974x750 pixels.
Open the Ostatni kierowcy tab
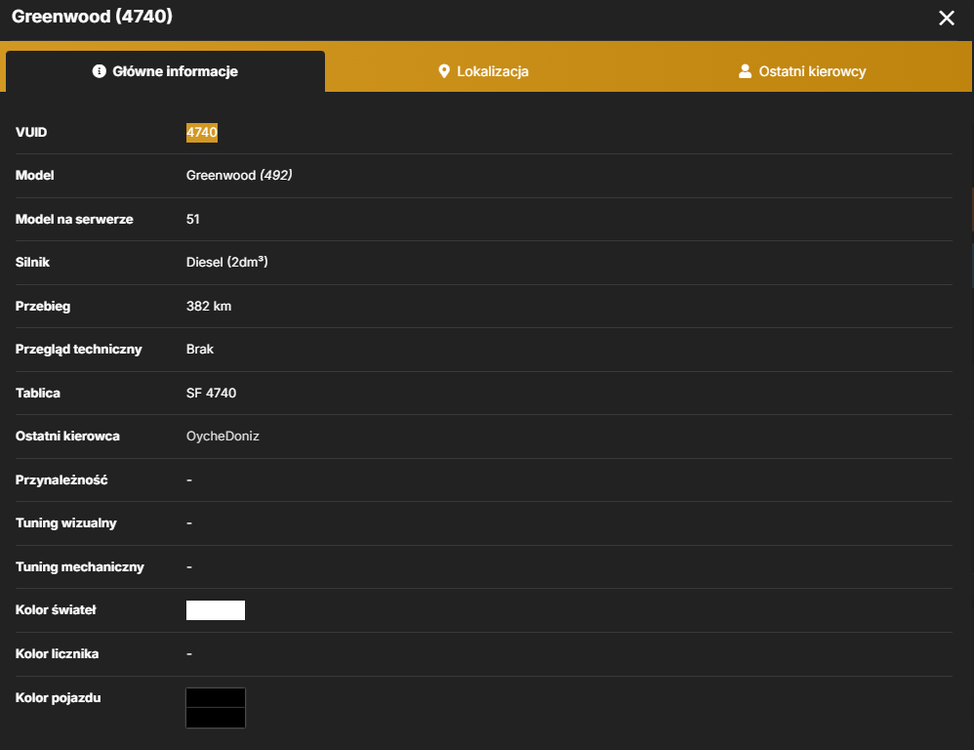(x=802, y=71)
